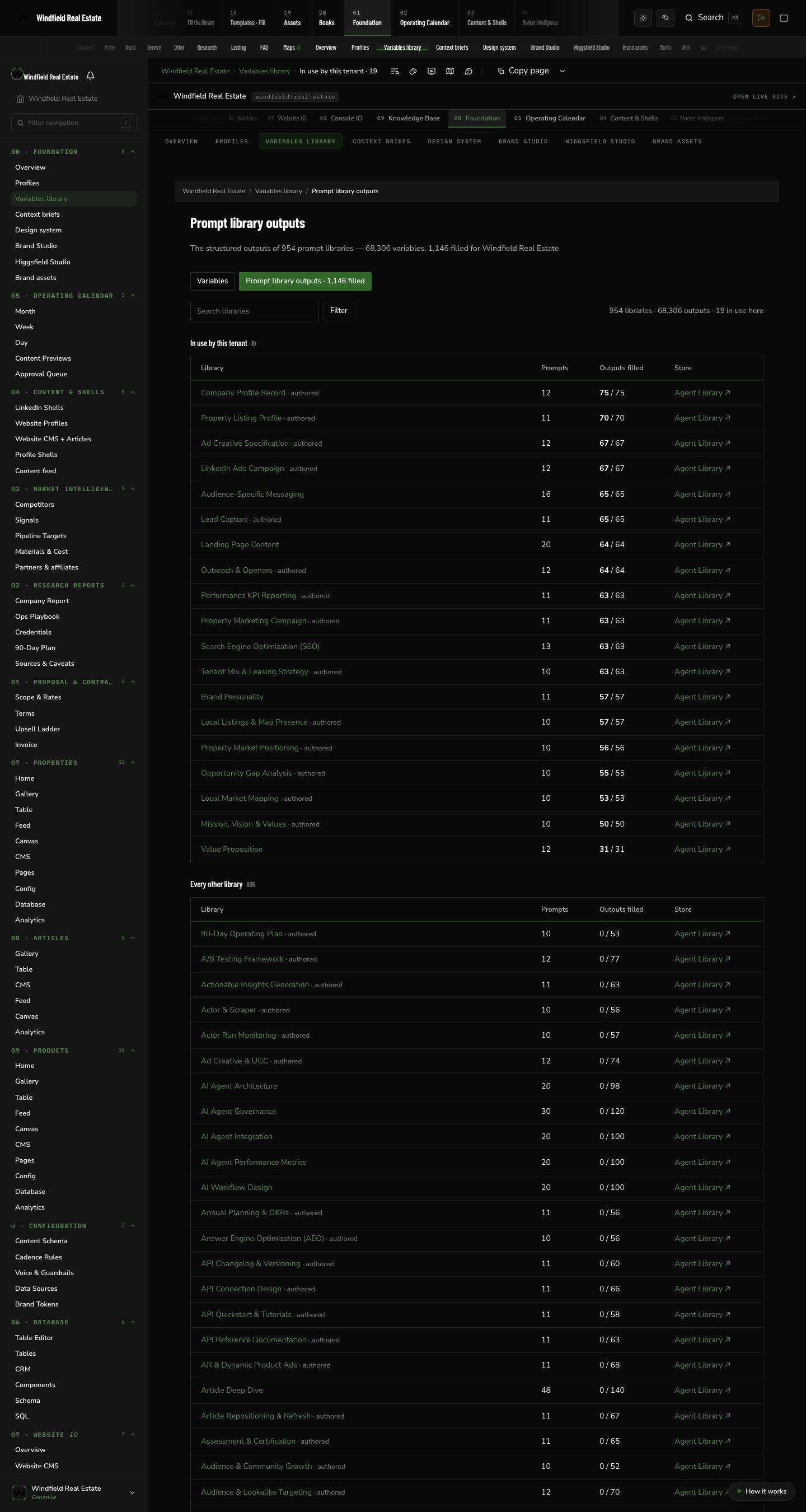The image size is (806, 1512).
Task: Collapse the 00 Foundation sidebar section
Action: (x=133, y=152)
